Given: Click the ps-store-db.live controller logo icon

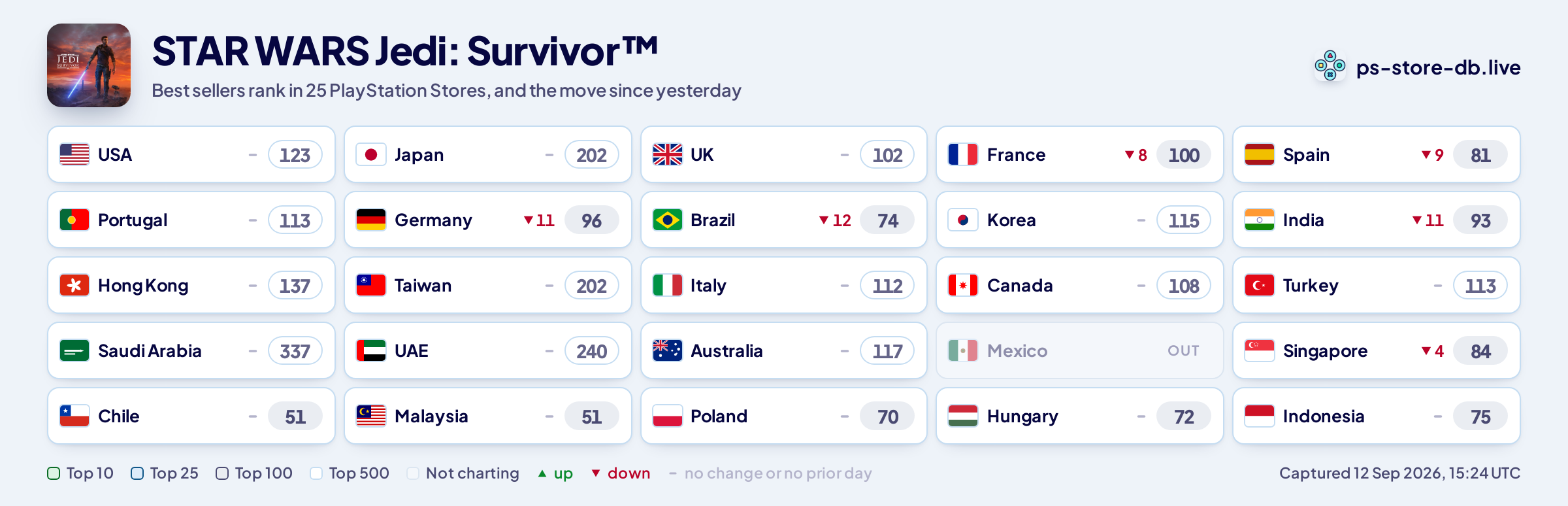Looking at the screenshot, I should [1330, 66].
